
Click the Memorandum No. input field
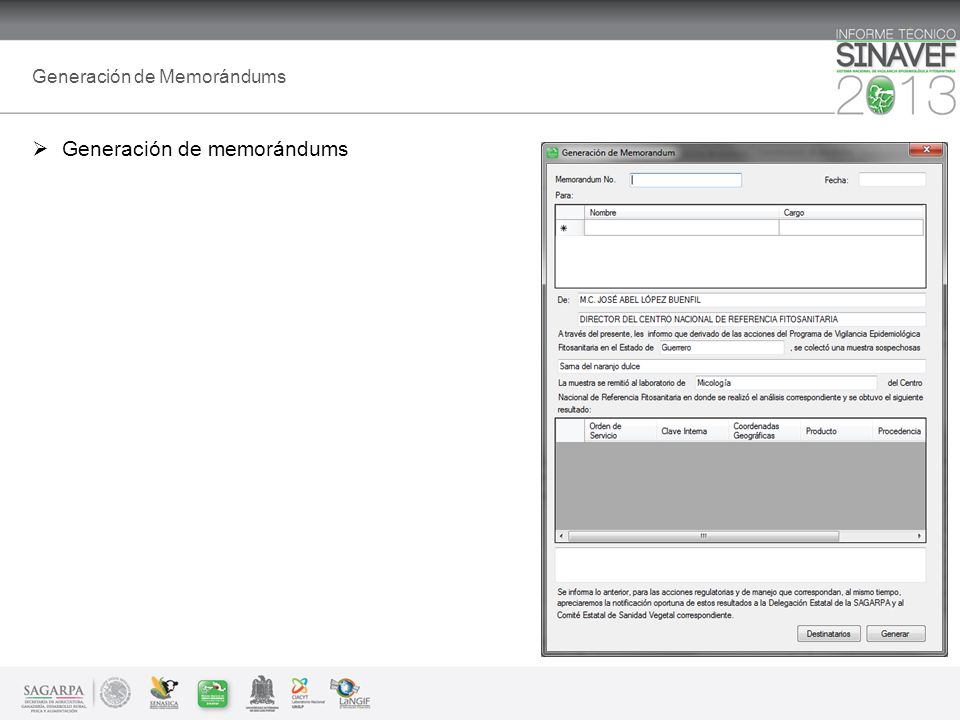[x=686, y=180]
